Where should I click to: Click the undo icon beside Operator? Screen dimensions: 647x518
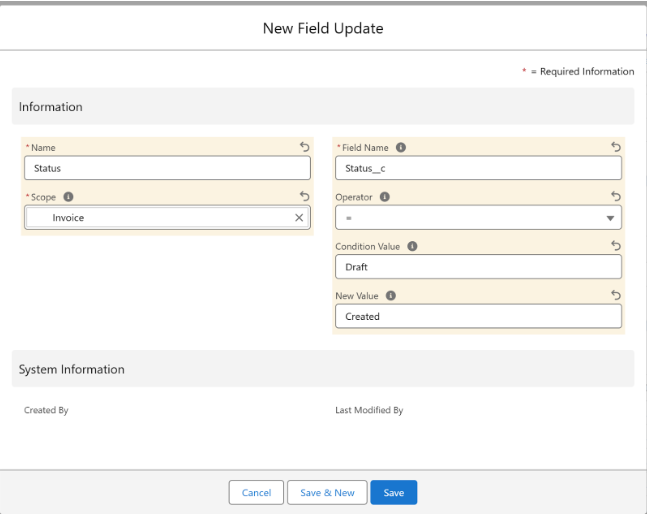point(616,197)
